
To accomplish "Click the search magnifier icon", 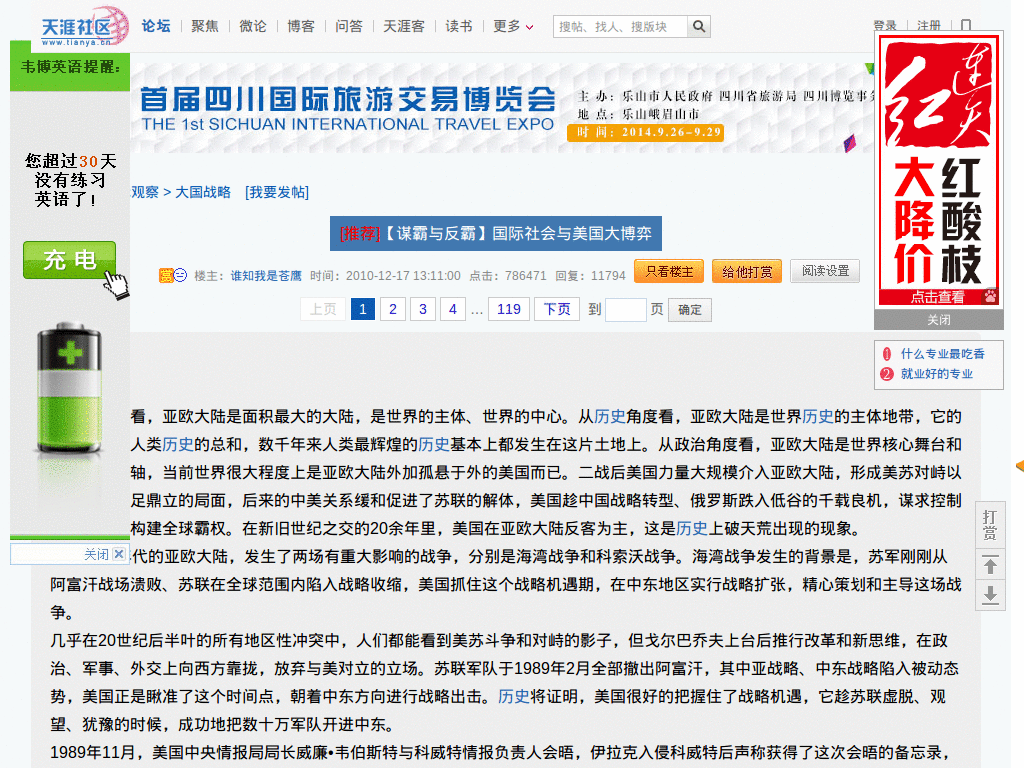I will point(698,27).
